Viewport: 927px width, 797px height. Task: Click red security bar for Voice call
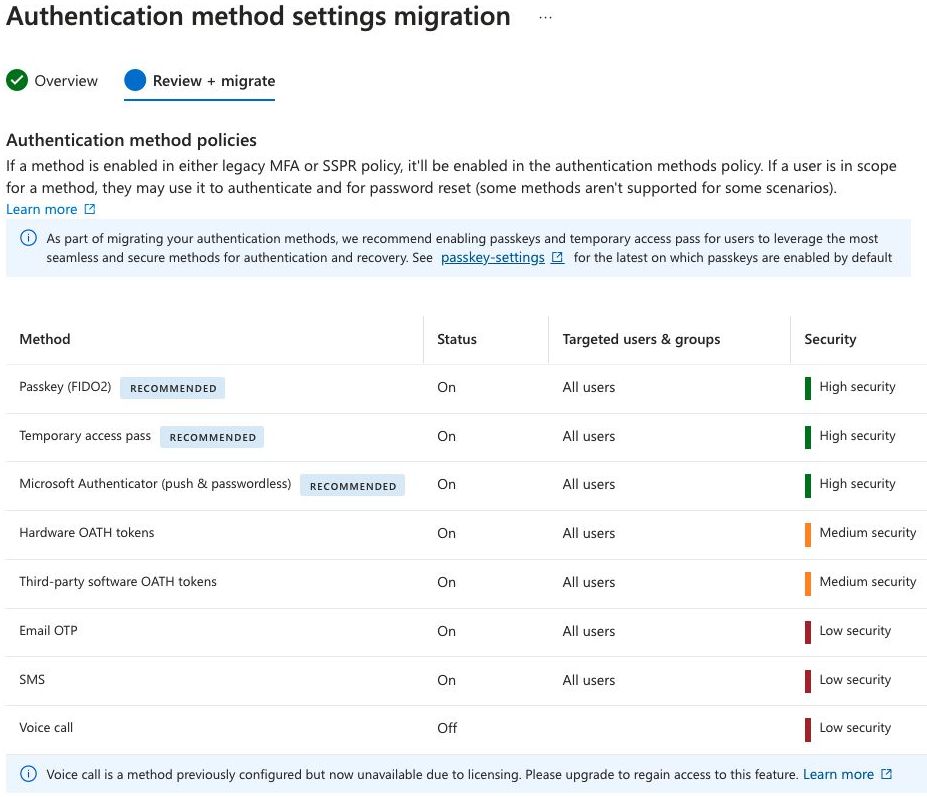pyautogui.click(x=808, y=729)
